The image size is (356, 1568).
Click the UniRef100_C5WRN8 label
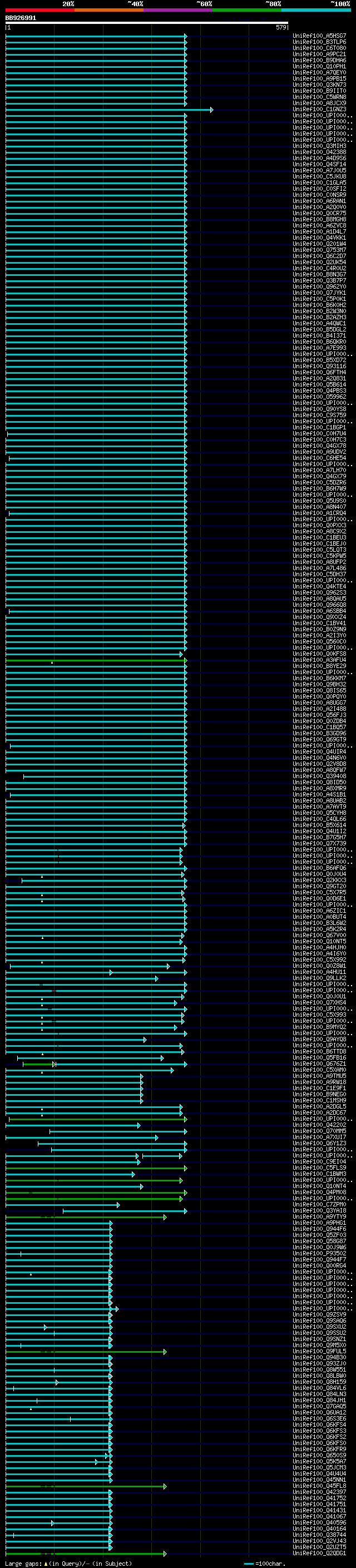(319, 97)
